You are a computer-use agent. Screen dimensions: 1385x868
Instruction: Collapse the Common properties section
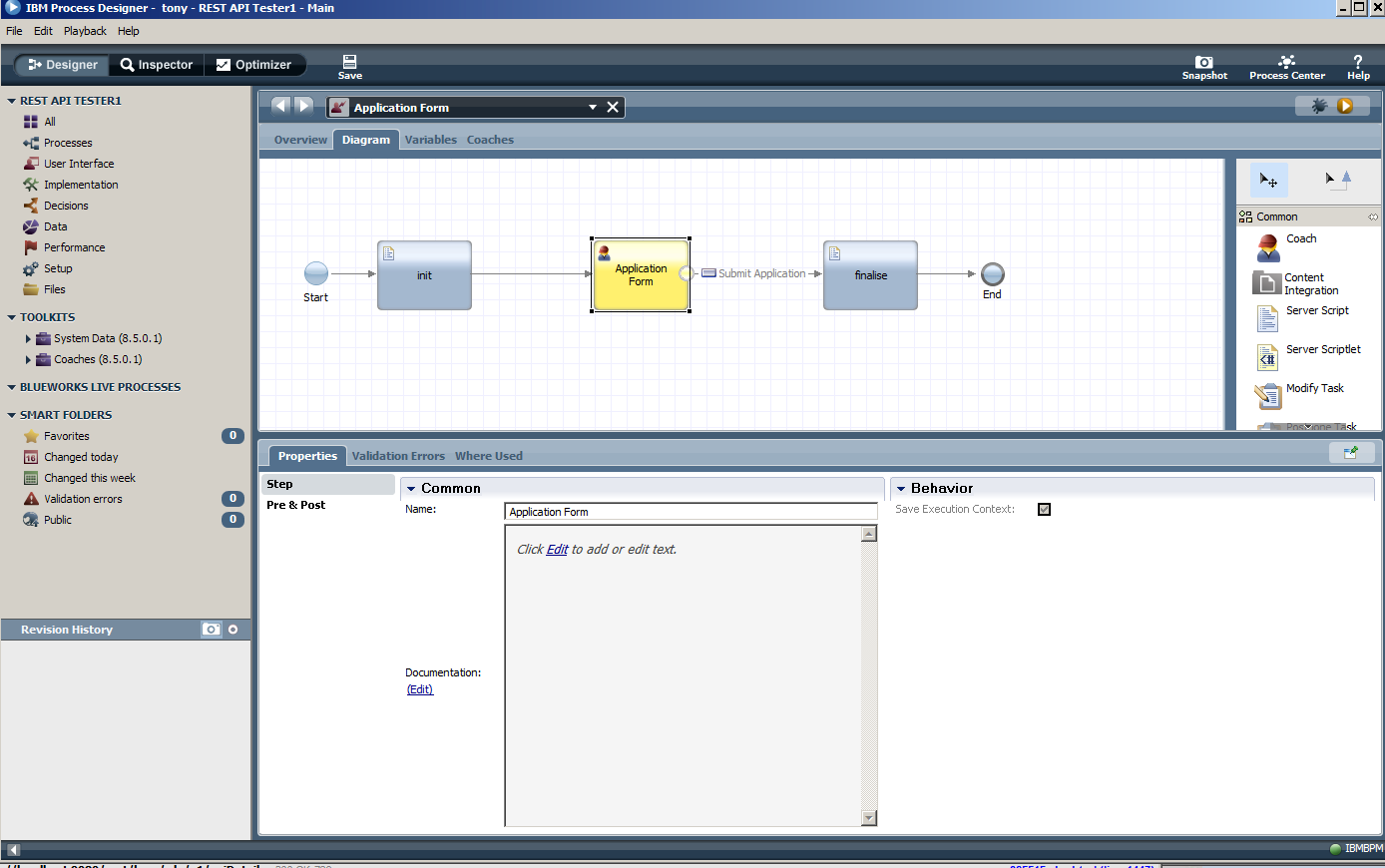411,489
